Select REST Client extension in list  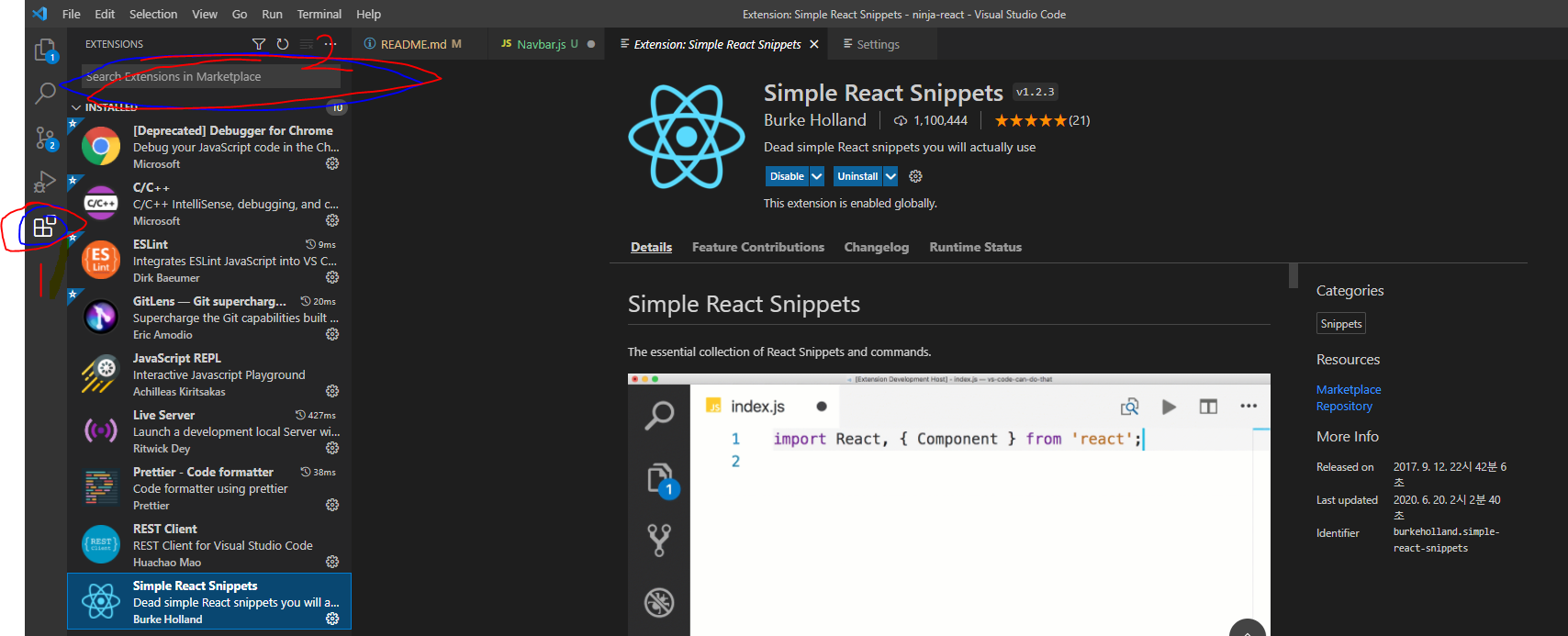(x=209, y=545)
